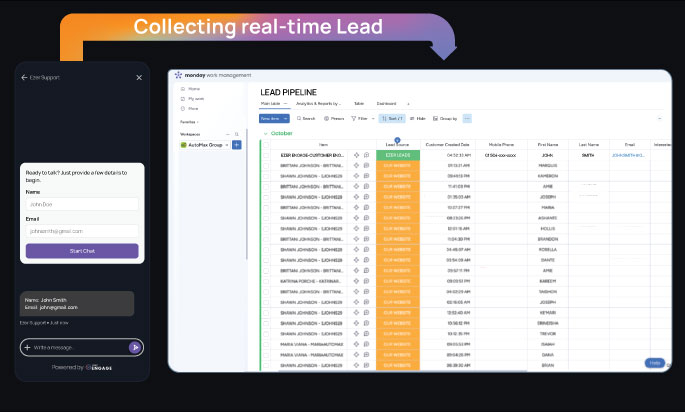This screenshot has width=685, height=412.
Task: Check the KATRINA PORCHE row checkbox
Action: point(266,281)
